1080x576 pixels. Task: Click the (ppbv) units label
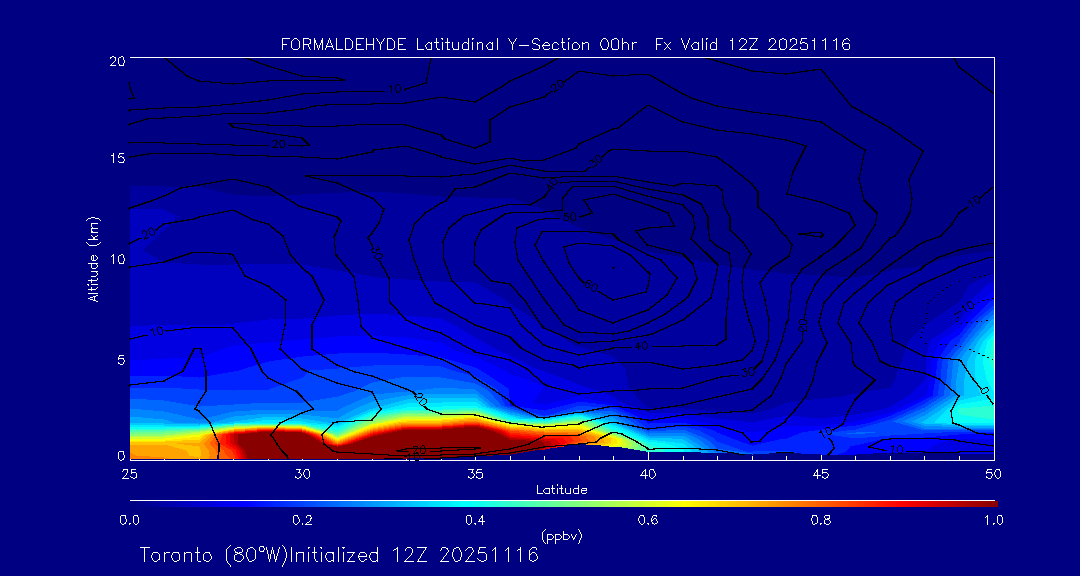click(x=561, y=536)
